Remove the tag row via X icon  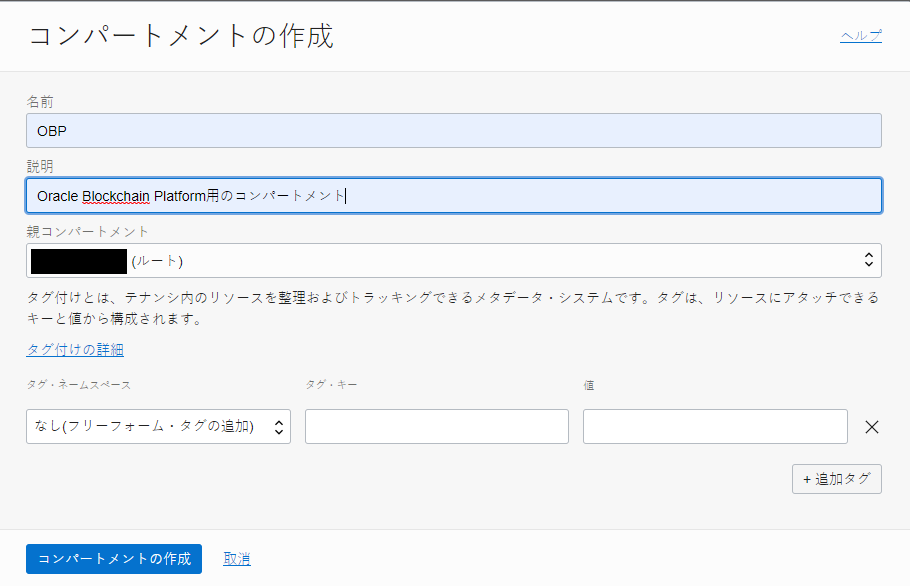point(871,426)
